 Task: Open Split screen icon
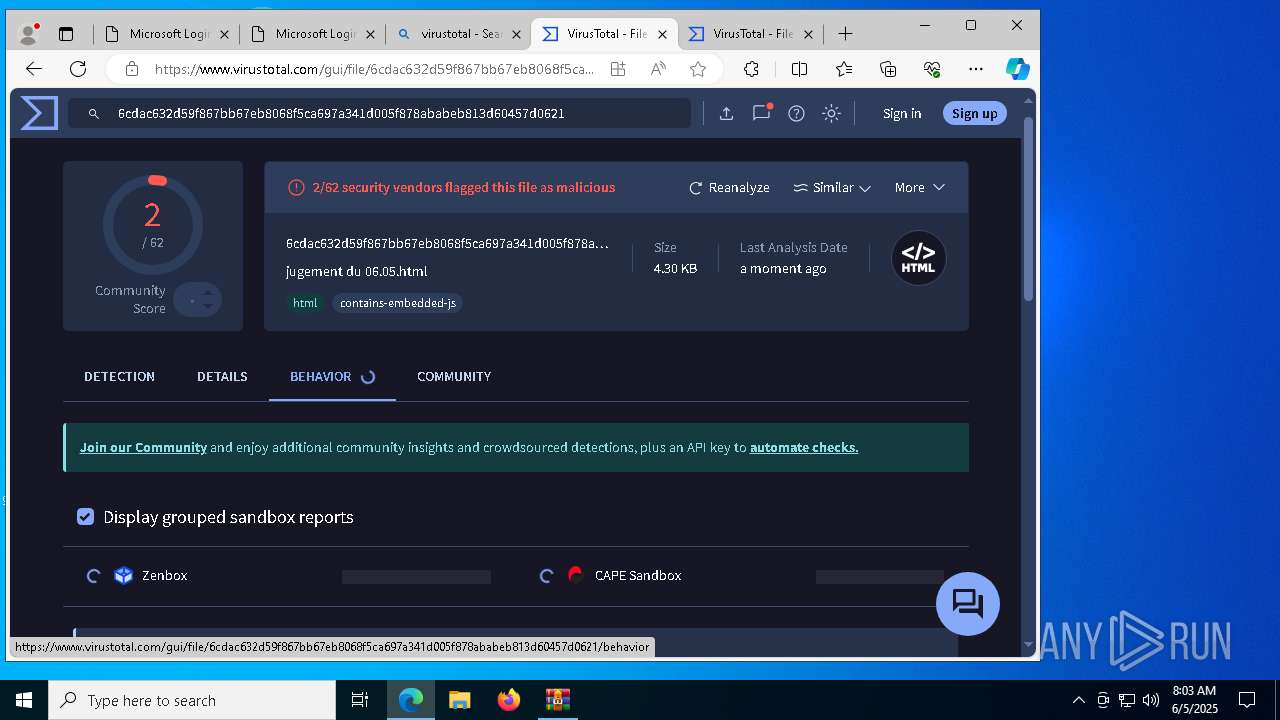(x=799, y=69)
